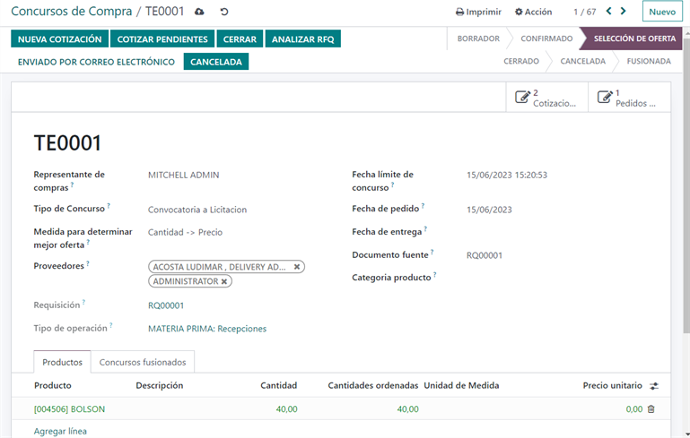Click the discard changes undo icon
The height and width of the screenshot is (438, 690).
pos(223,11)
